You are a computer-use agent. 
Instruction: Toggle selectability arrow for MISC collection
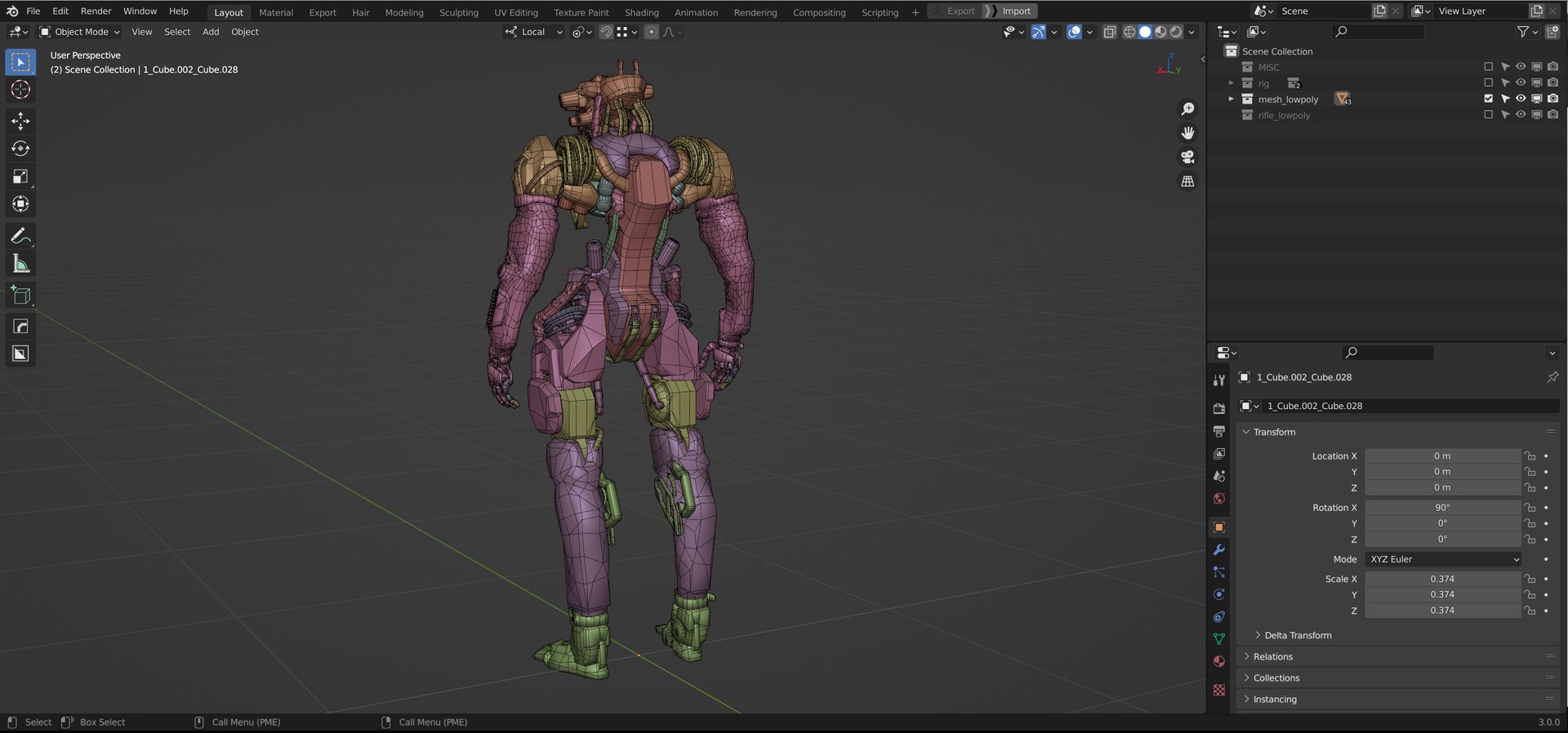pos(1504,67)
